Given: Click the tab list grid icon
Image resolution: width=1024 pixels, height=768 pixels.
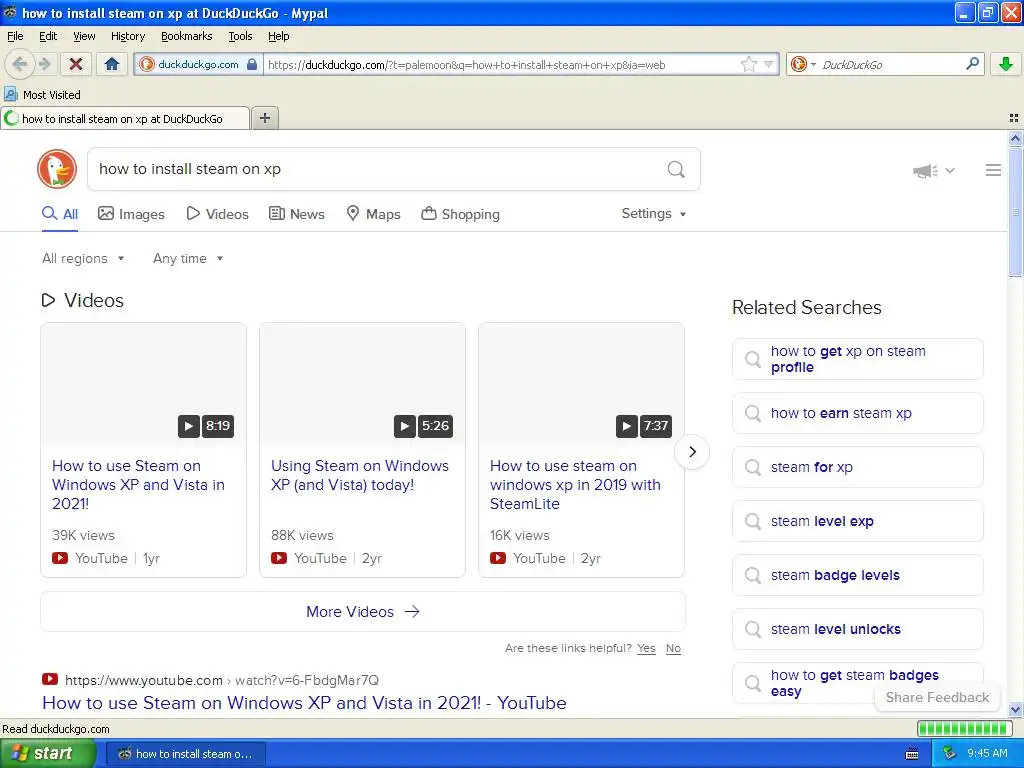Looking at the screenshot, I should [x=1014, y=118].
